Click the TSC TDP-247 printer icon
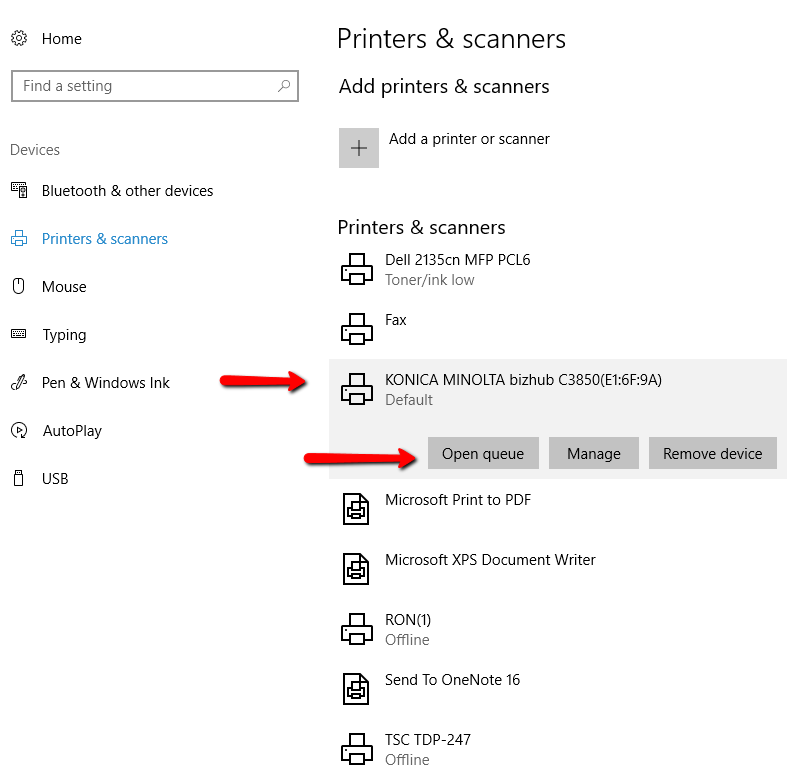 [357, 749]
